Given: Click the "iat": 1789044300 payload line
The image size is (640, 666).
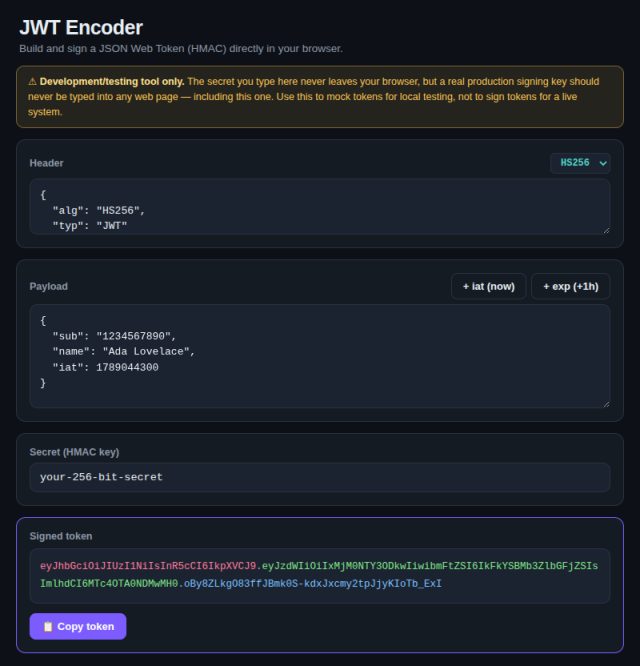Looking at the screenshot, I should [105, 367].
